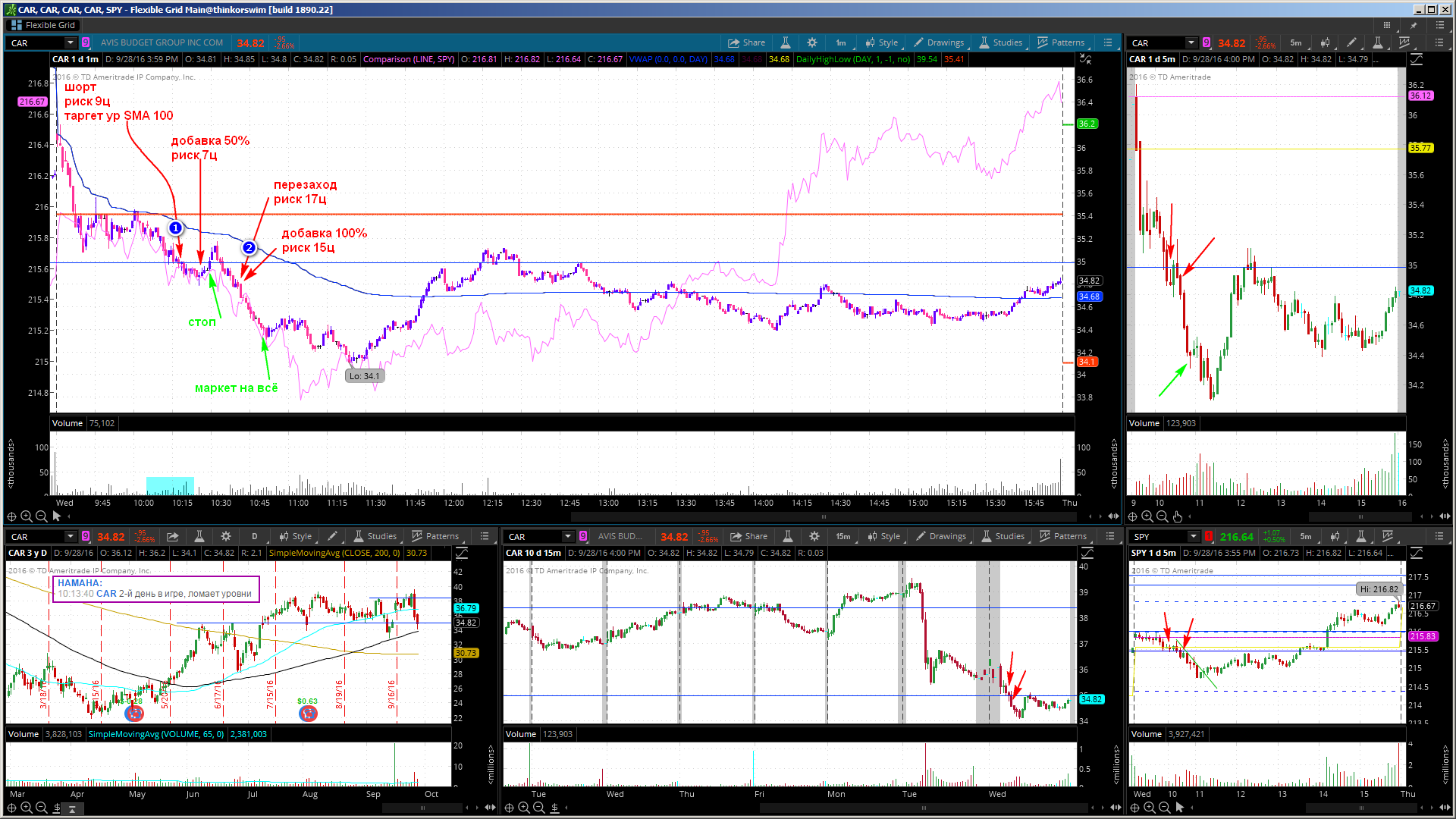1456x819 pixels.
Task: Open patterns icon in top-right CAR chart
Action: pyautogui.click(x=1404, y=43)
